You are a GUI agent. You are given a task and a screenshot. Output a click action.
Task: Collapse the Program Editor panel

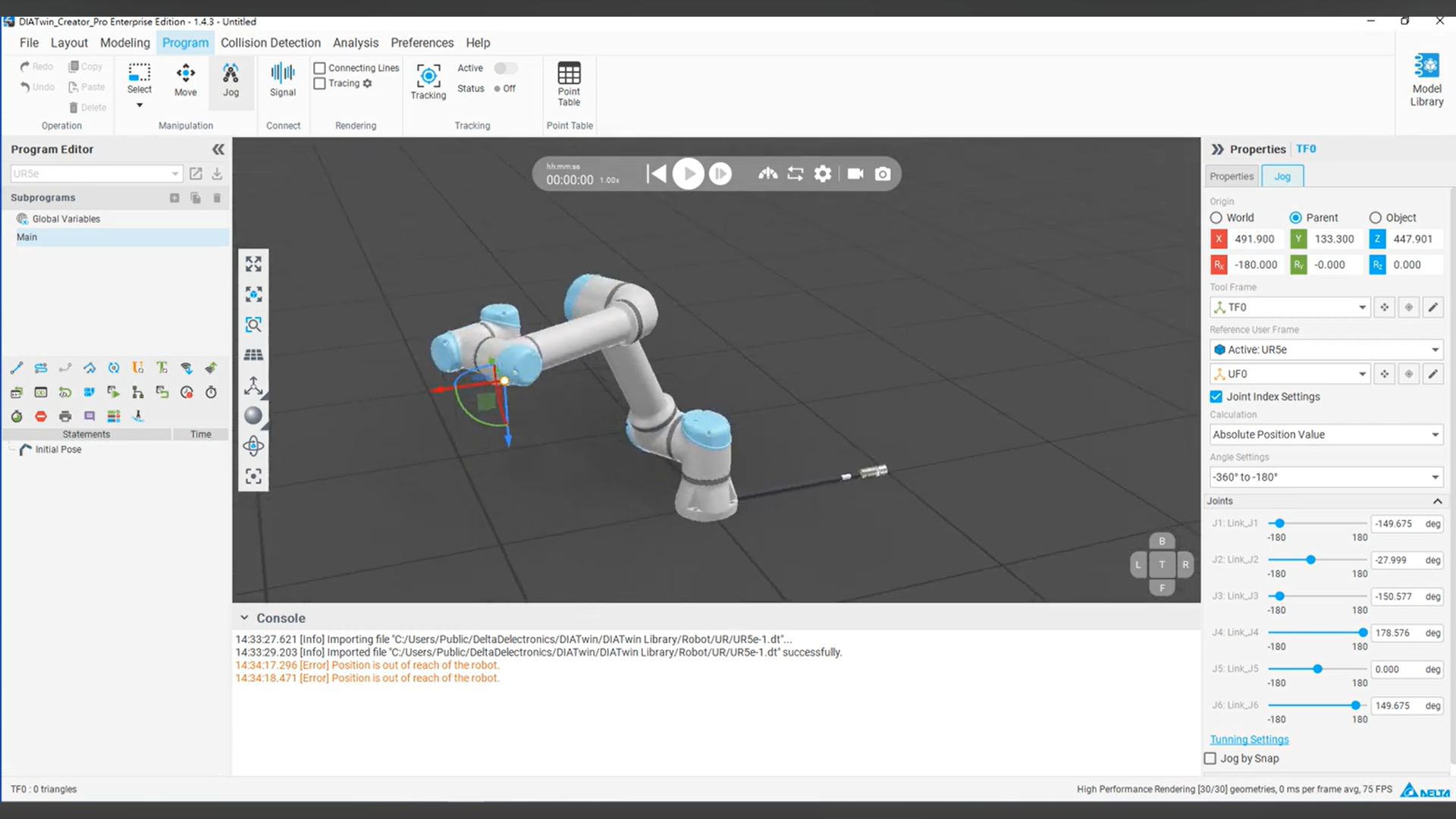coord(218,149)
